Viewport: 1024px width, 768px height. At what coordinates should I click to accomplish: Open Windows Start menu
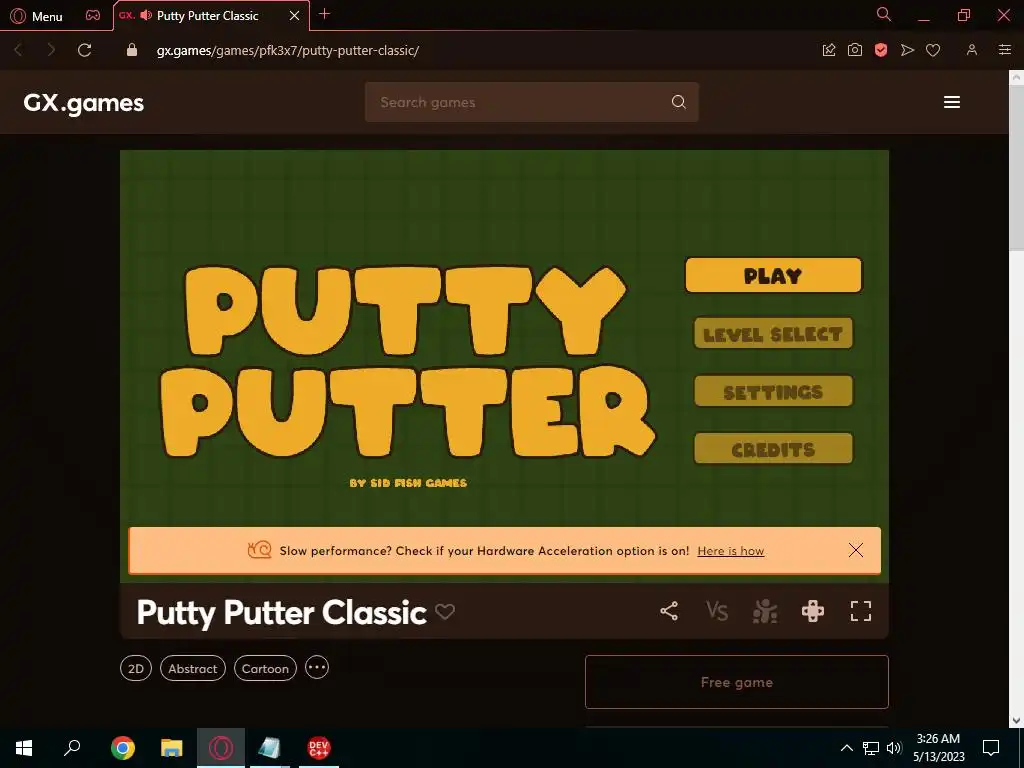coord(24,748)
